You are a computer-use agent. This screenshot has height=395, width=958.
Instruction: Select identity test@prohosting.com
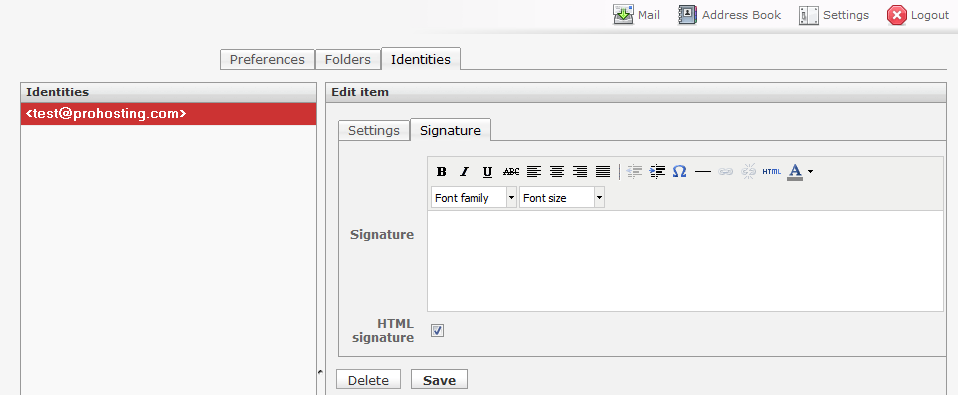tap(169, 114)
